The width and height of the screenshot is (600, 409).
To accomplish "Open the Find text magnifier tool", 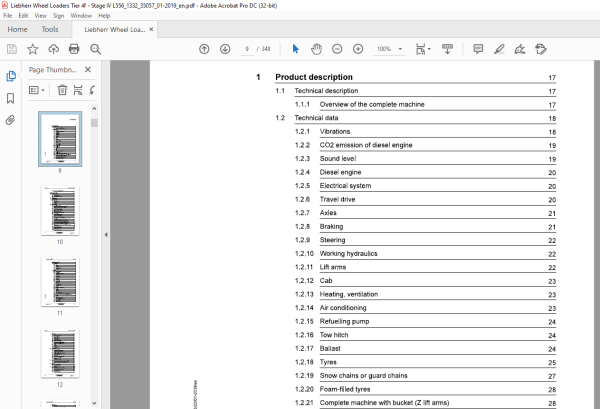I will (x=95, y=49).
